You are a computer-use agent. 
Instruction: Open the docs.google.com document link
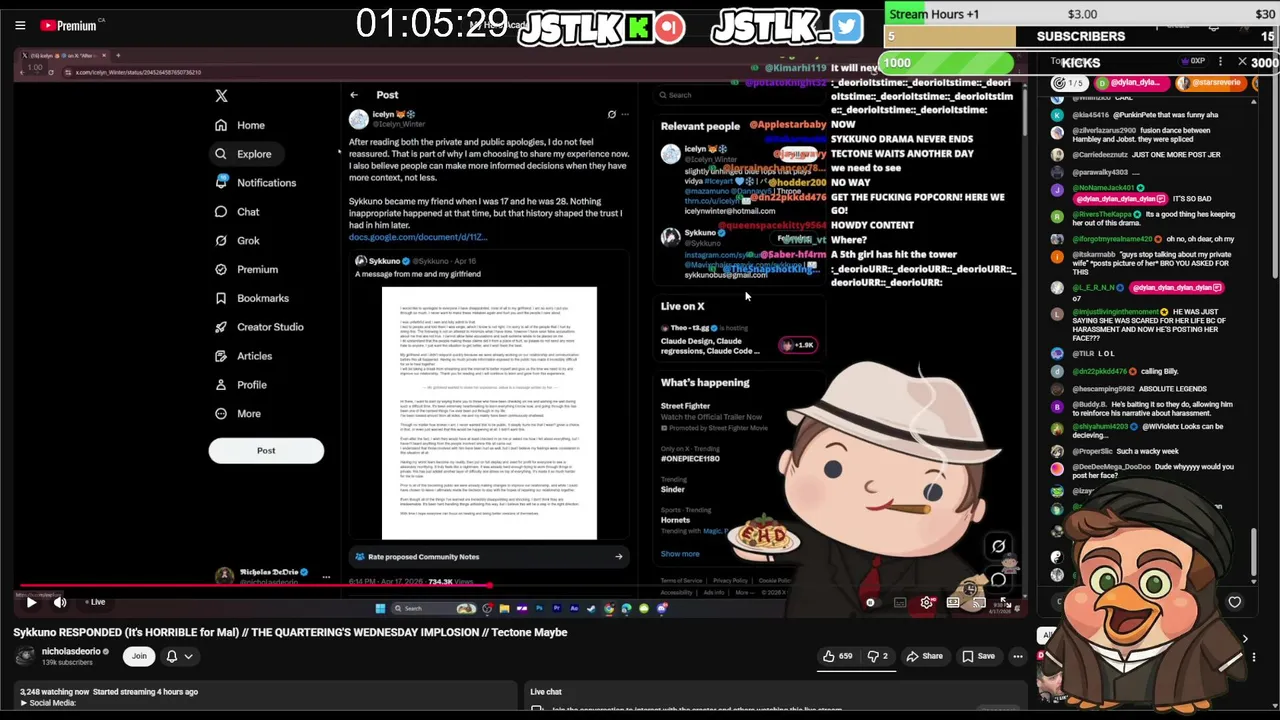tap(418, 237)
